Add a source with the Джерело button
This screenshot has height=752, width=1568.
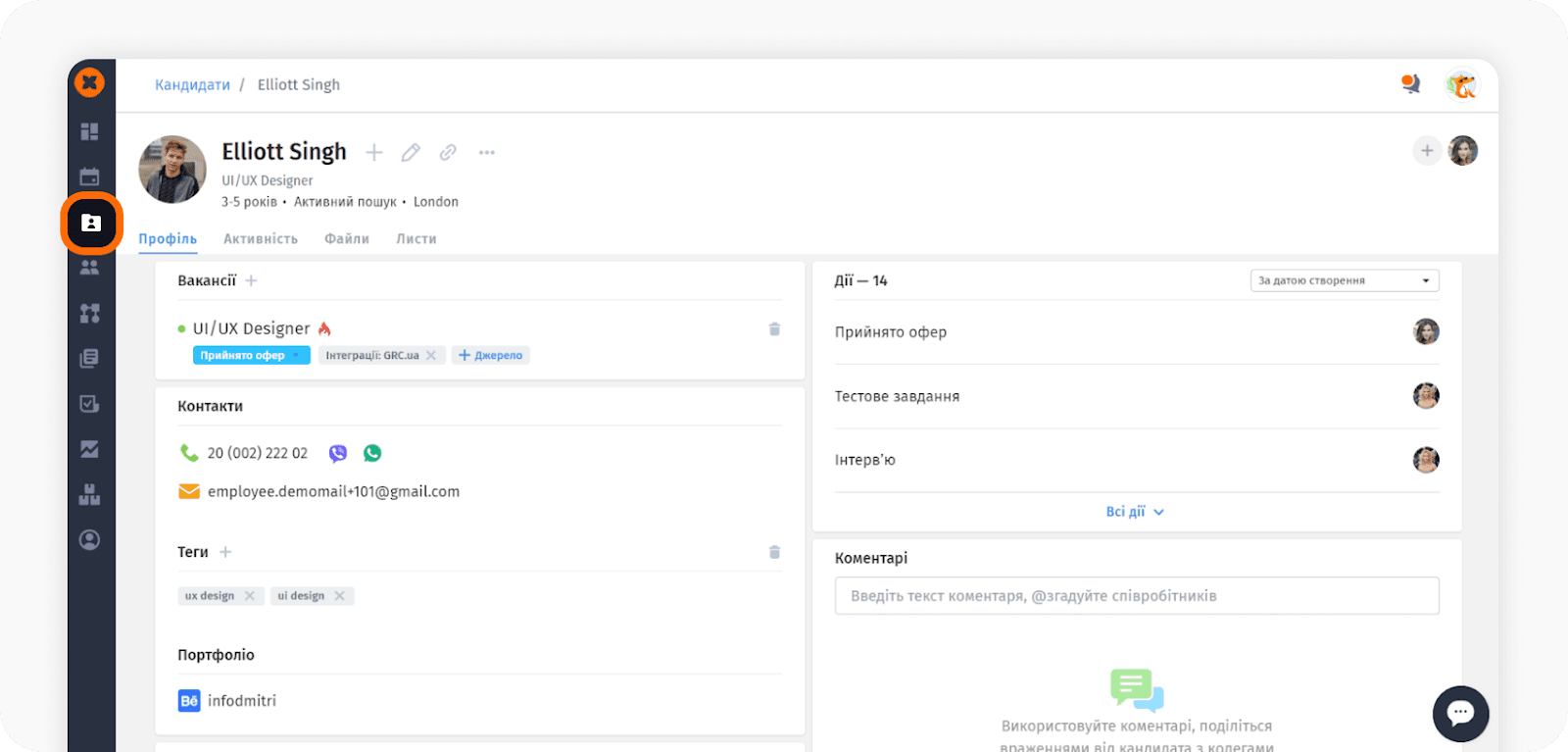(490, 355)
